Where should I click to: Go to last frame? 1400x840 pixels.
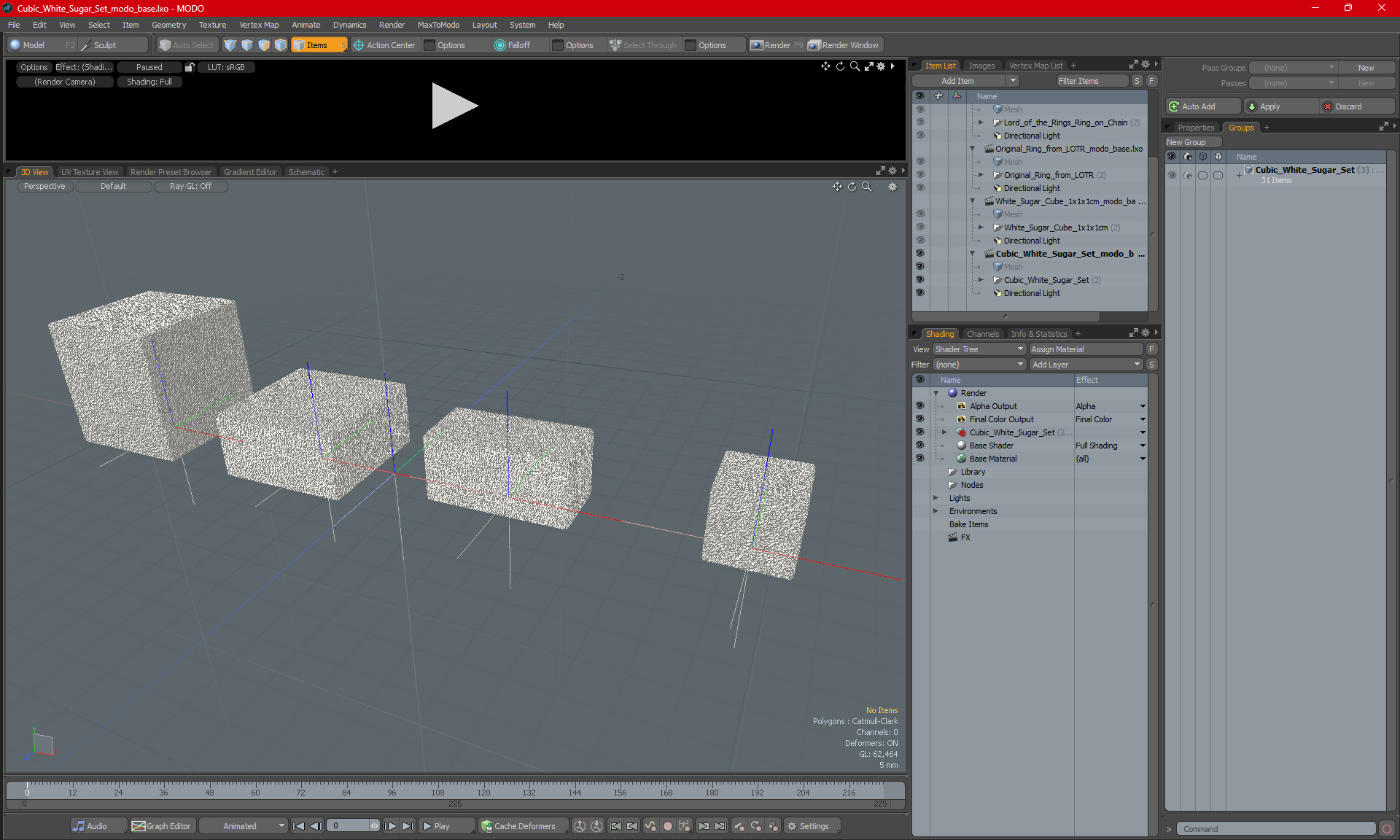(408, 826)
